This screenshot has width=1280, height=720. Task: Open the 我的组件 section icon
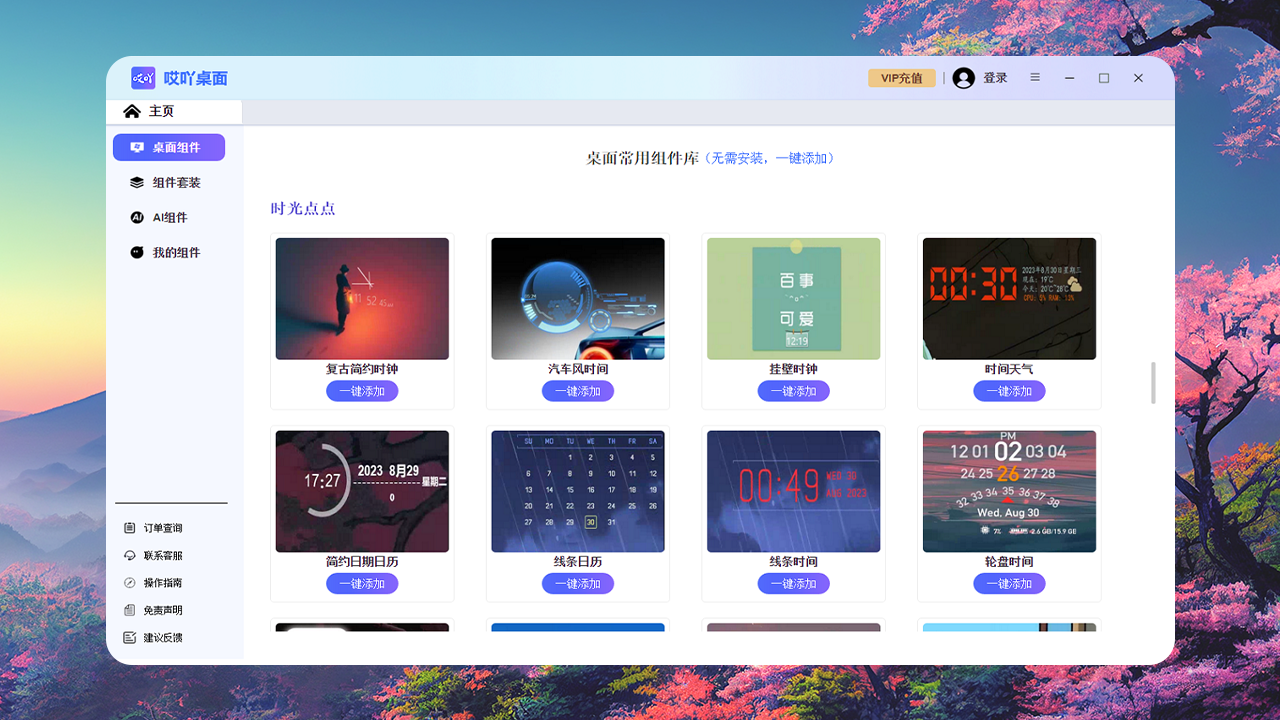136,252
